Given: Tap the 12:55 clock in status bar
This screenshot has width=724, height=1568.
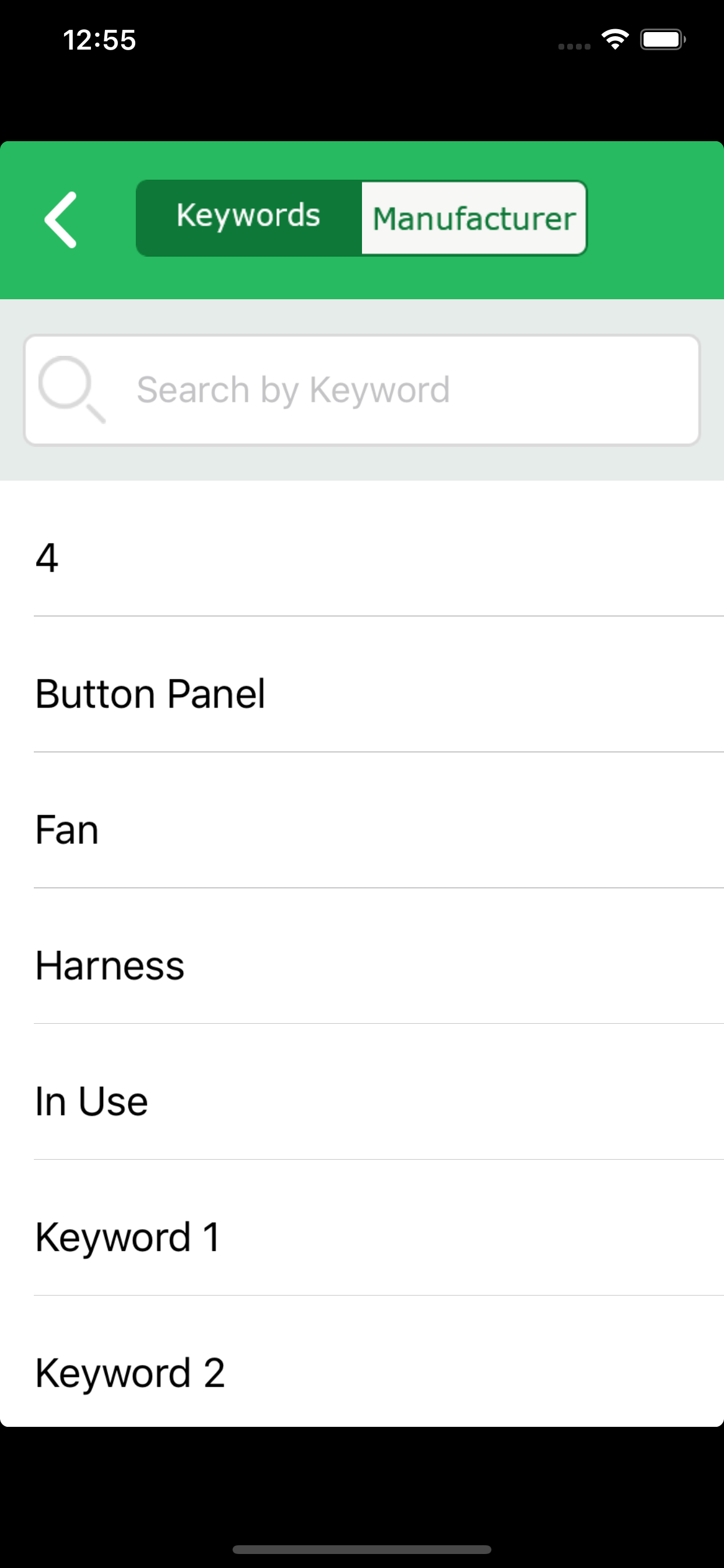Looking at the screenshot, I should [99, 40].
